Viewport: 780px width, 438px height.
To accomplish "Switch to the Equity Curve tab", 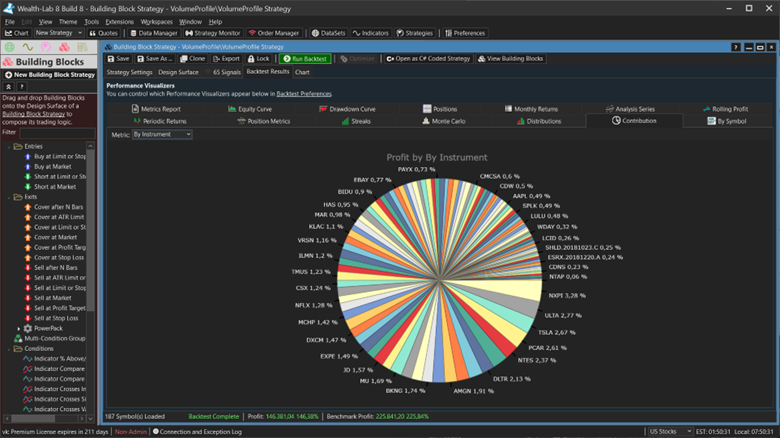I will click(x=250, y=108).
